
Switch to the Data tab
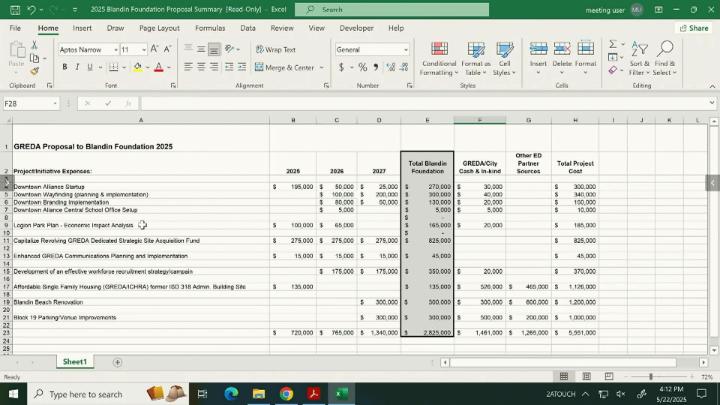point(248,28)
